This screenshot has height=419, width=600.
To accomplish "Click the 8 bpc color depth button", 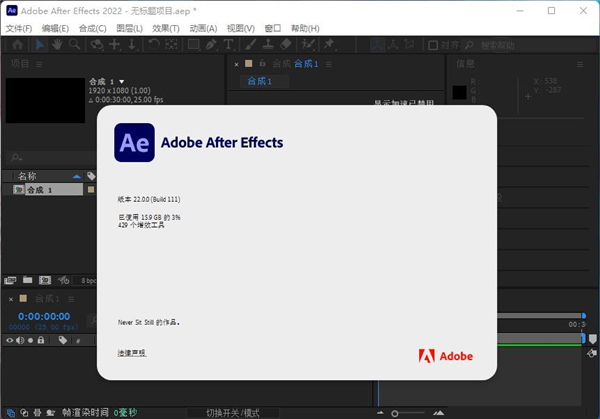I will coord(88,280).
